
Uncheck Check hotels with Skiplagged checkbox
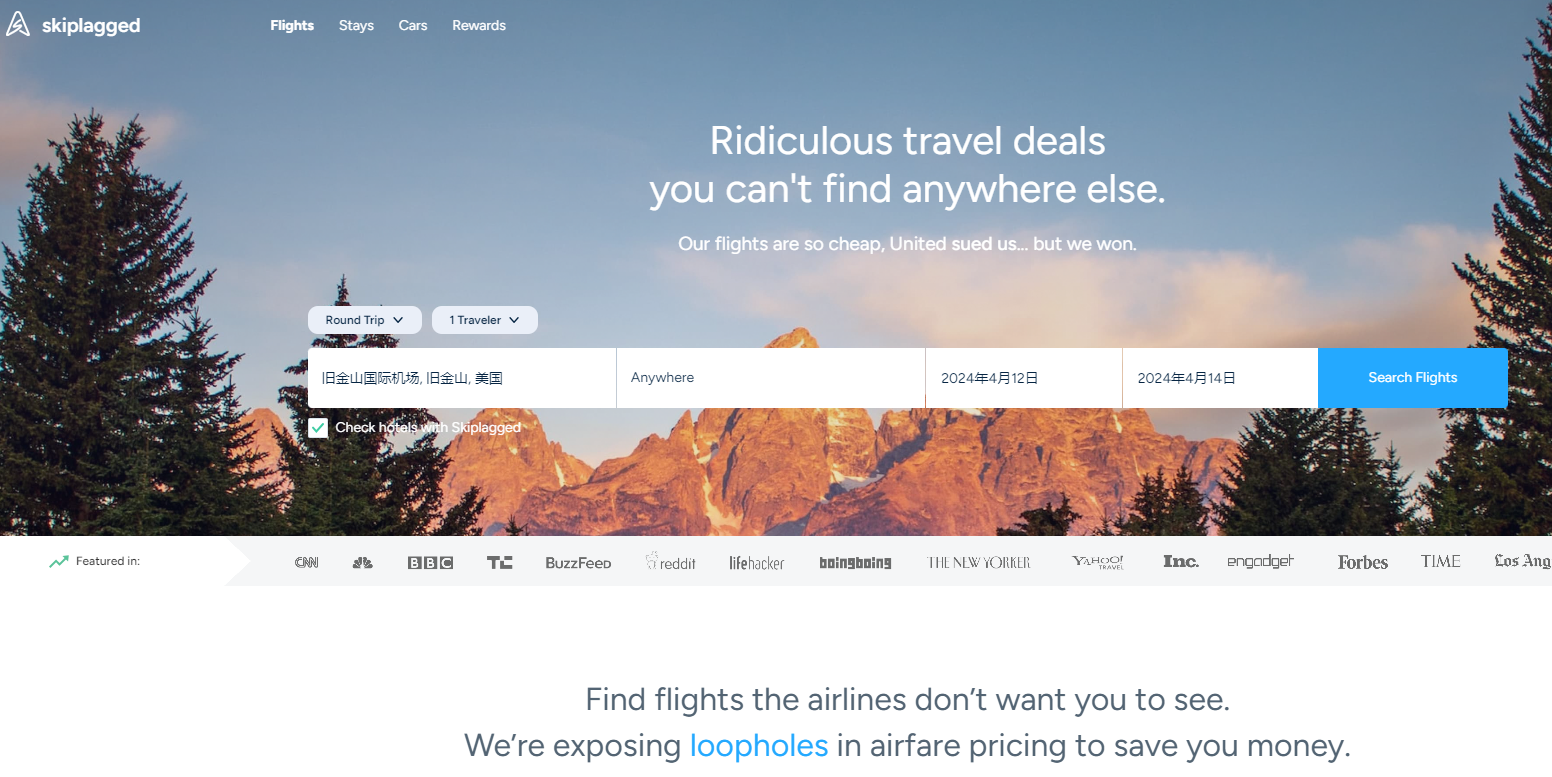tap(318, 428)
